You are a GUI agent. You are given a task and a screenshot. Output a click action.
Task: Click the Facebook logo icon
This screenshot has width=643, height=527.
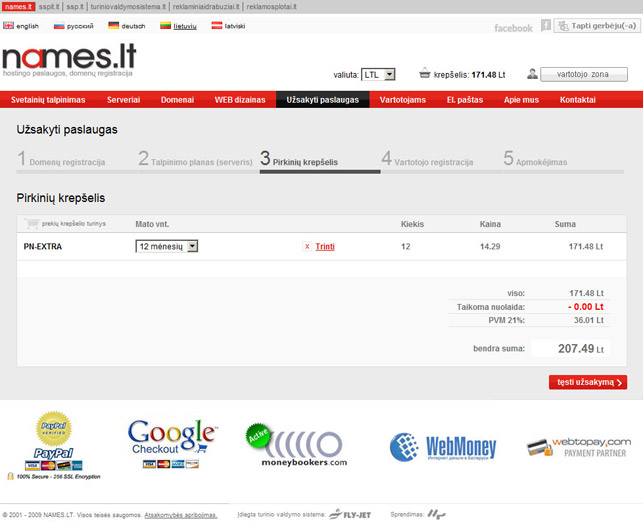[x=545, y=25]
